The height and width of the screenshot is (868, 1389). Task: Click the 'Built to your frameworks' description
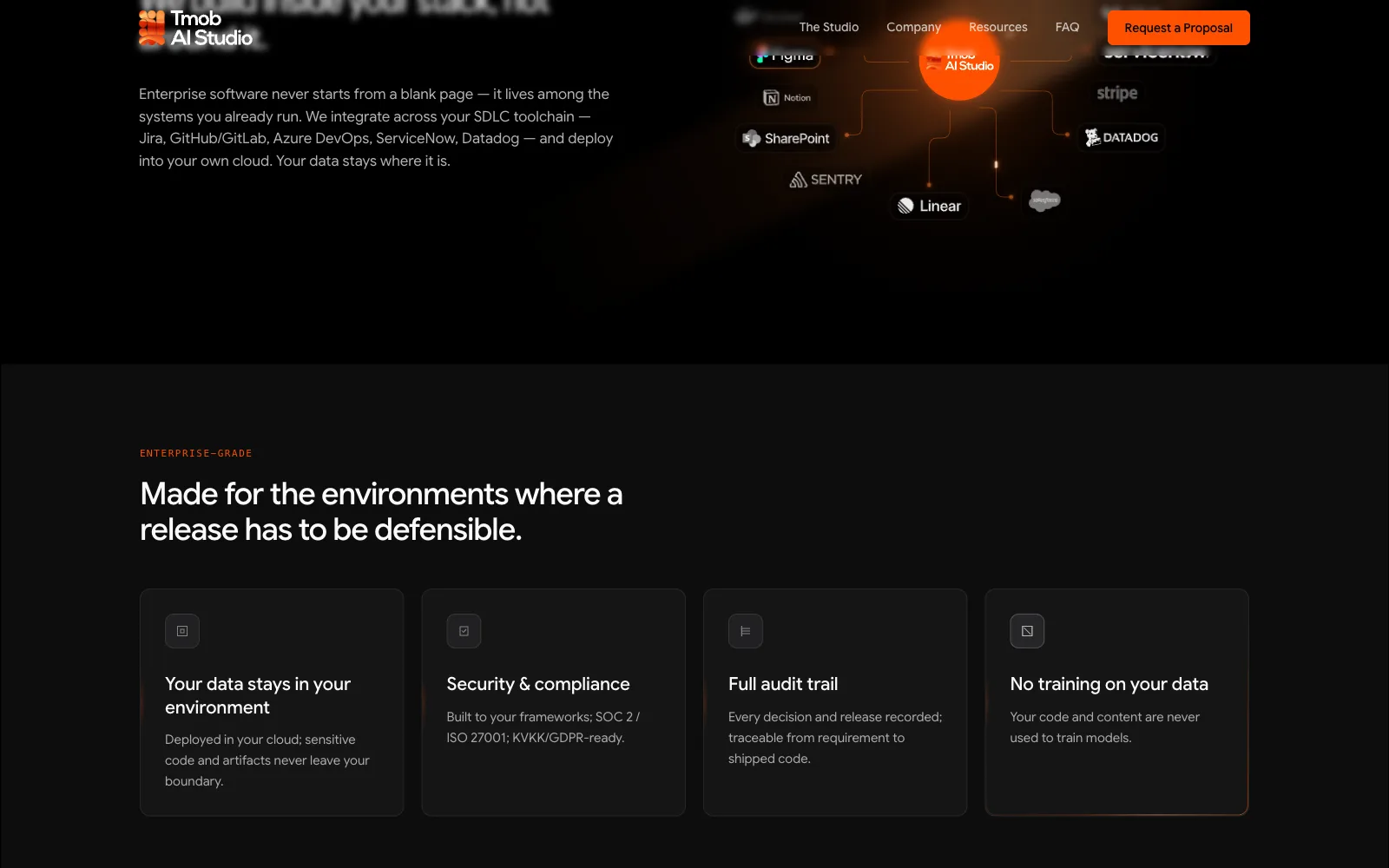(543, 727)
